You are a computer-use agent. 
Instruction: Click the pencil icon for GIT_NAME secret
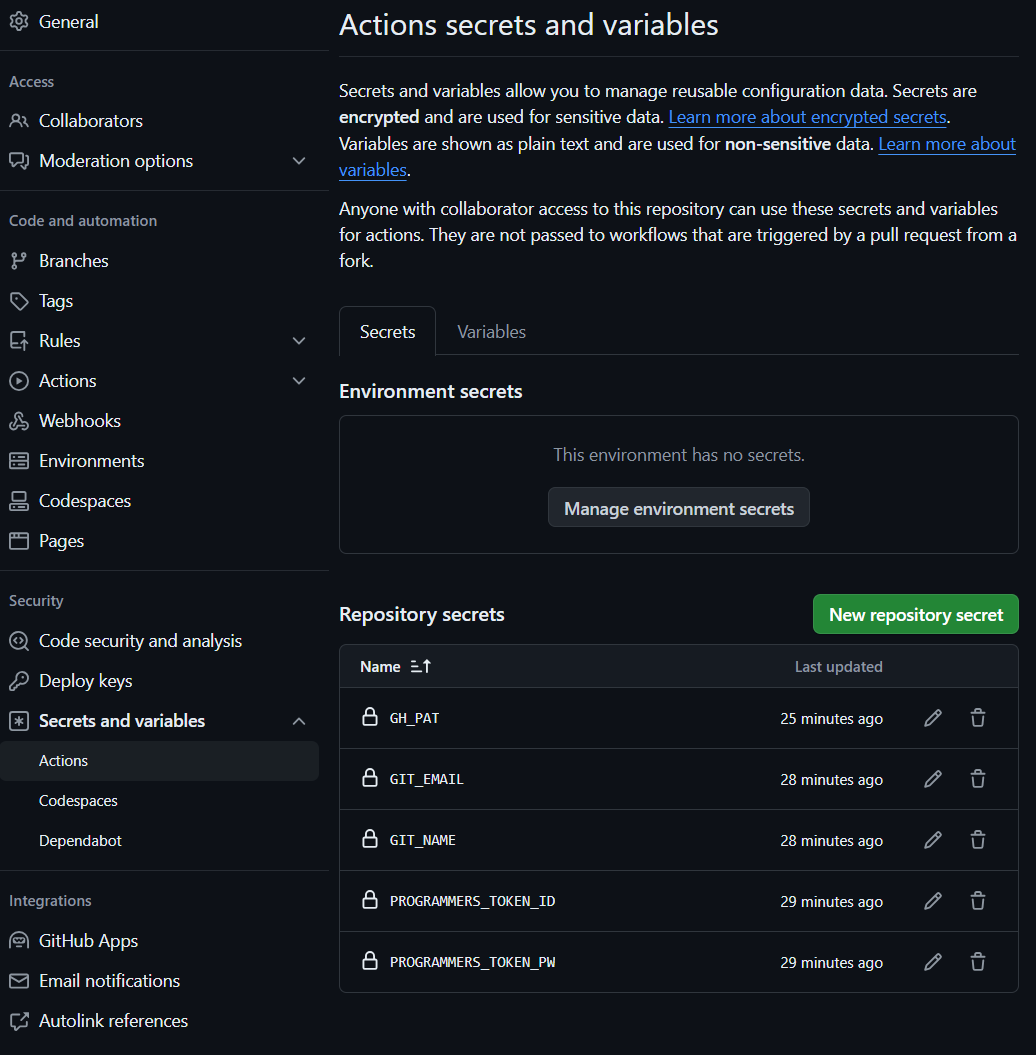pos(933,840)
